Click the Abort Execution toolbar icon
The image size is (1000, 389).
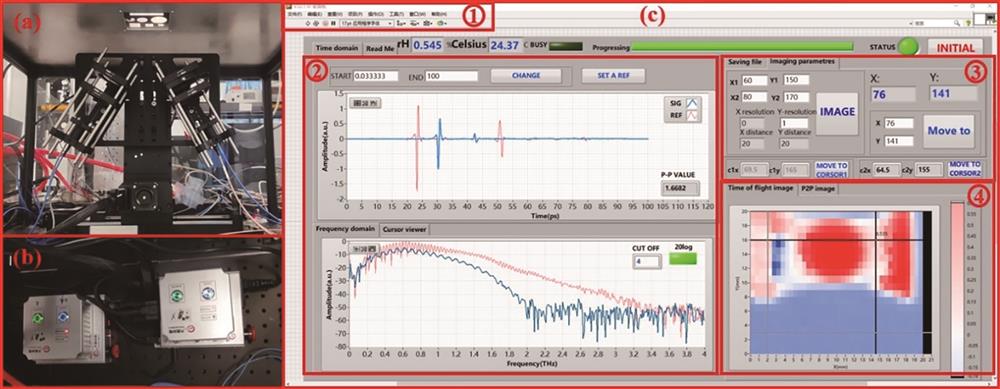(x=325, y=23)
